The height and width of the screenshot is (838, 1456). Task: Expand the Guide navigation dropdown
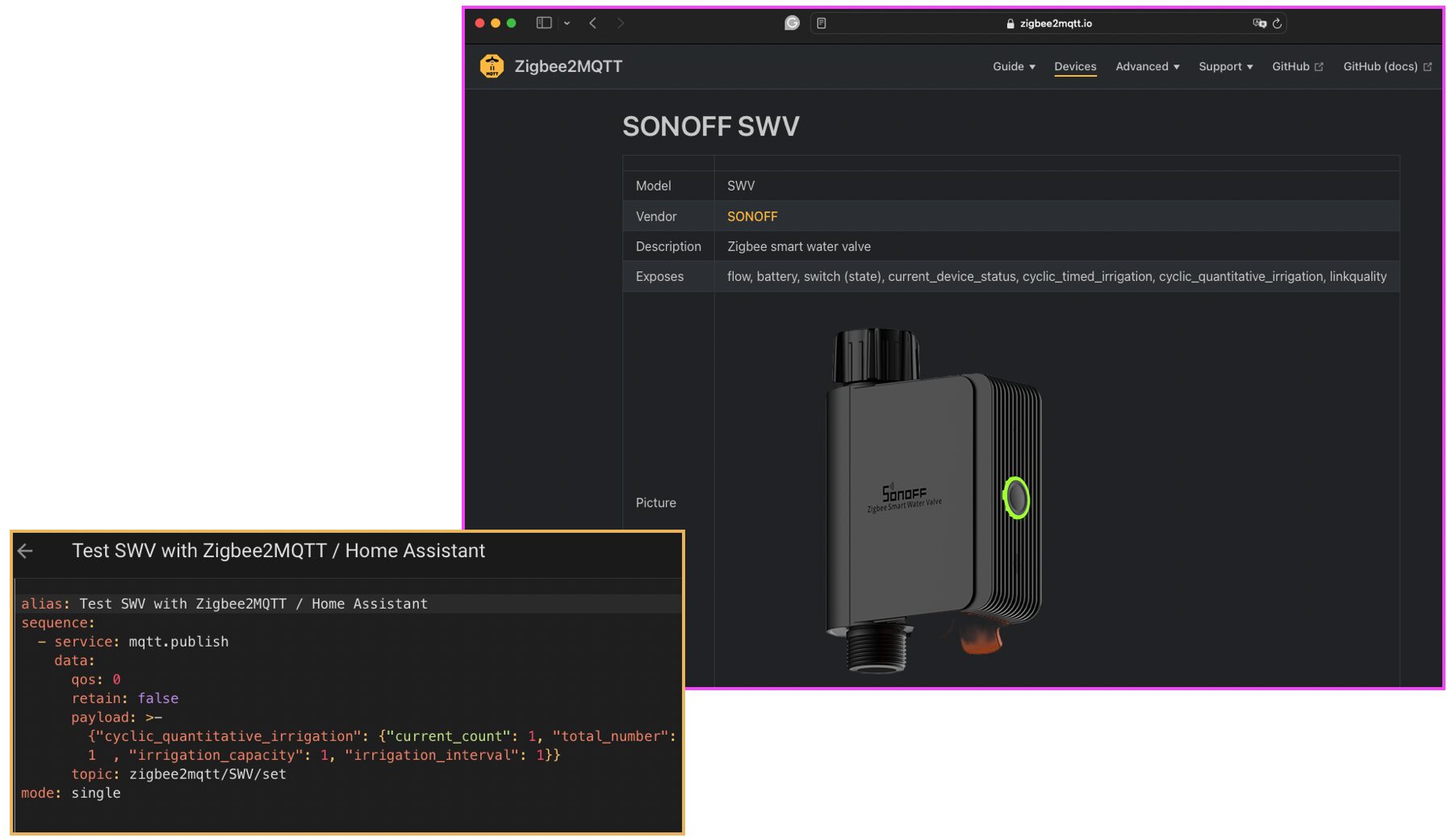1014,66
